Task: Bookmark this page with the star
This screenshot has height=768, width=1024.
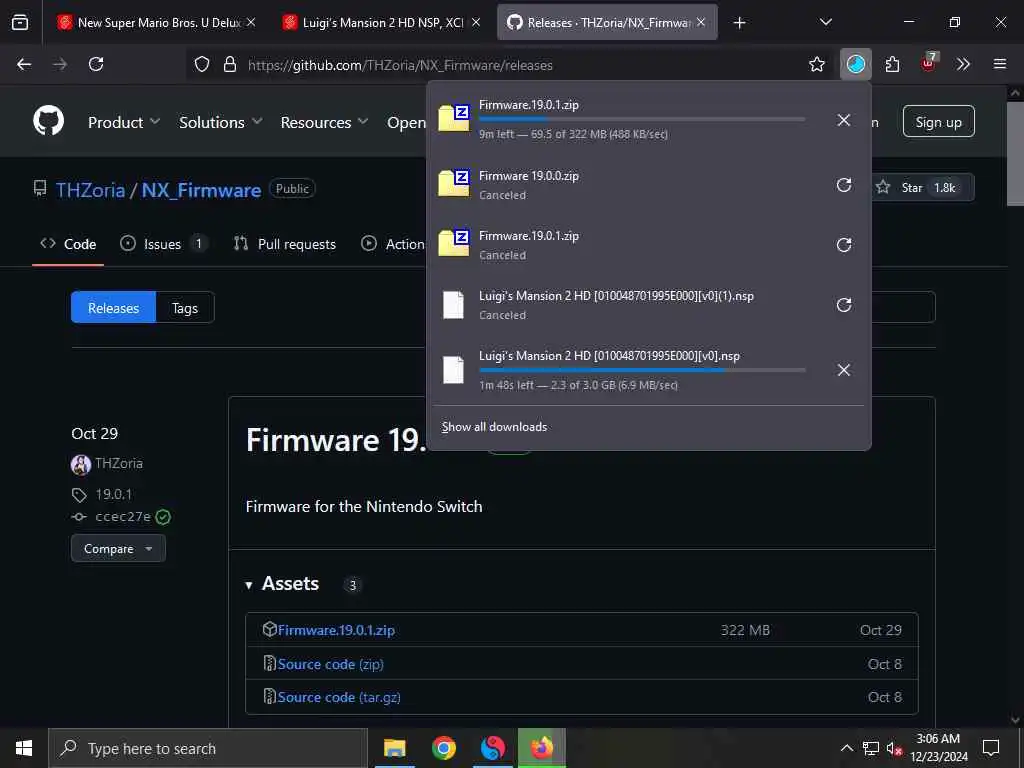Action: click(x=816, y=64)
